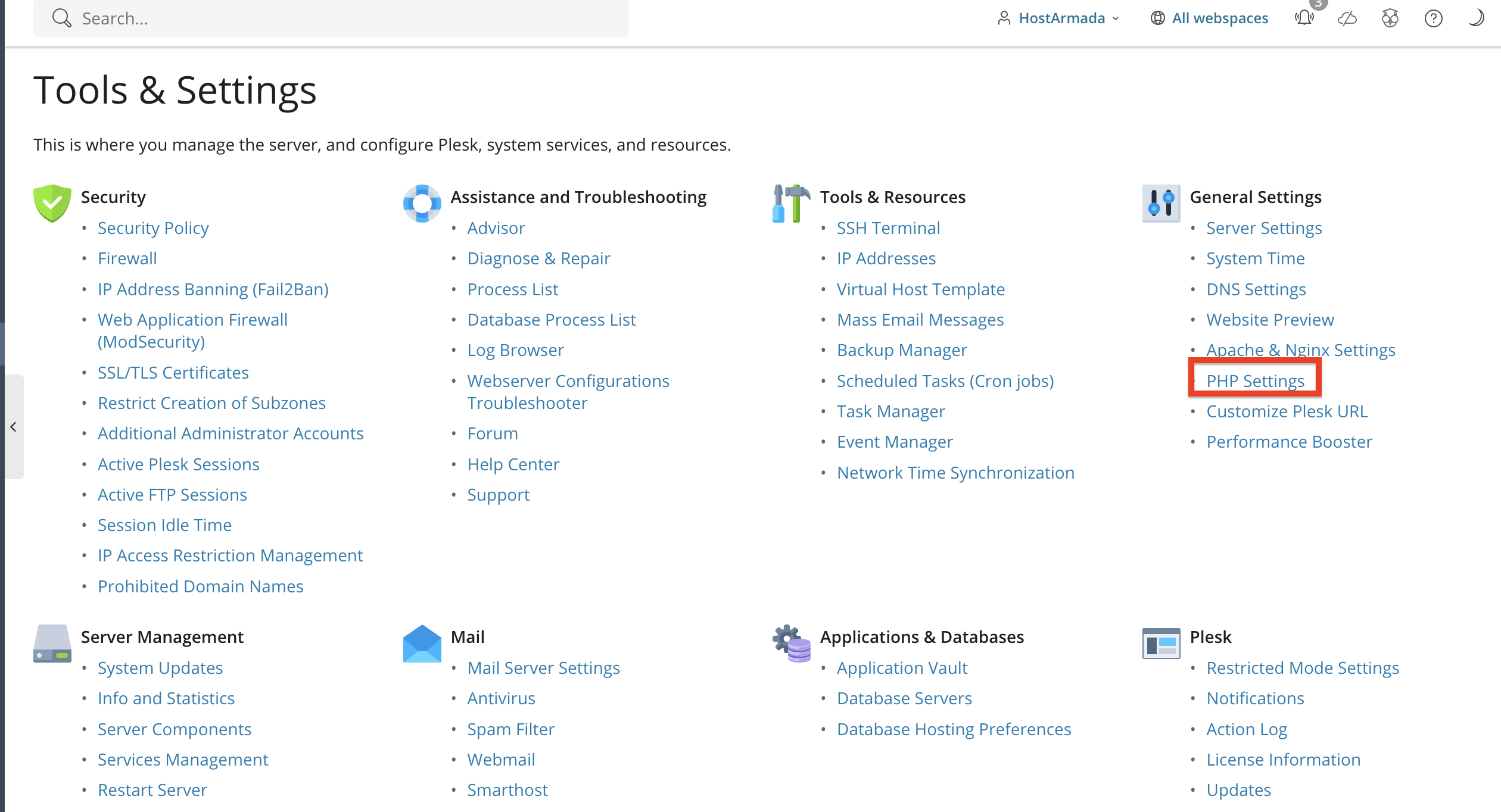Viewport: 1501px width, 812px height.
Task: Click the Restart Server link
Action: point(152,789)
